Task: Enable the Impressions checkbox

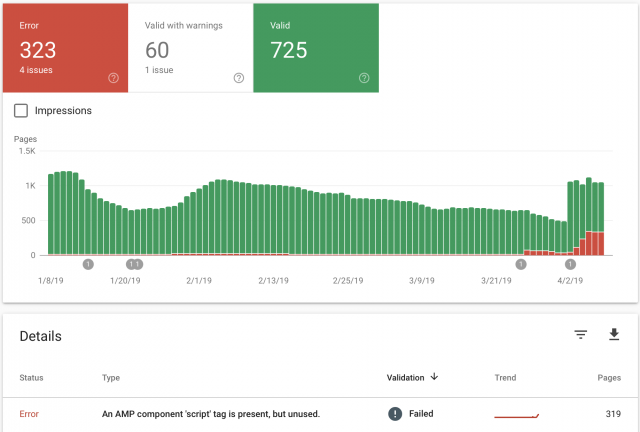Action: pyautogui.click(x=21, y=110)
